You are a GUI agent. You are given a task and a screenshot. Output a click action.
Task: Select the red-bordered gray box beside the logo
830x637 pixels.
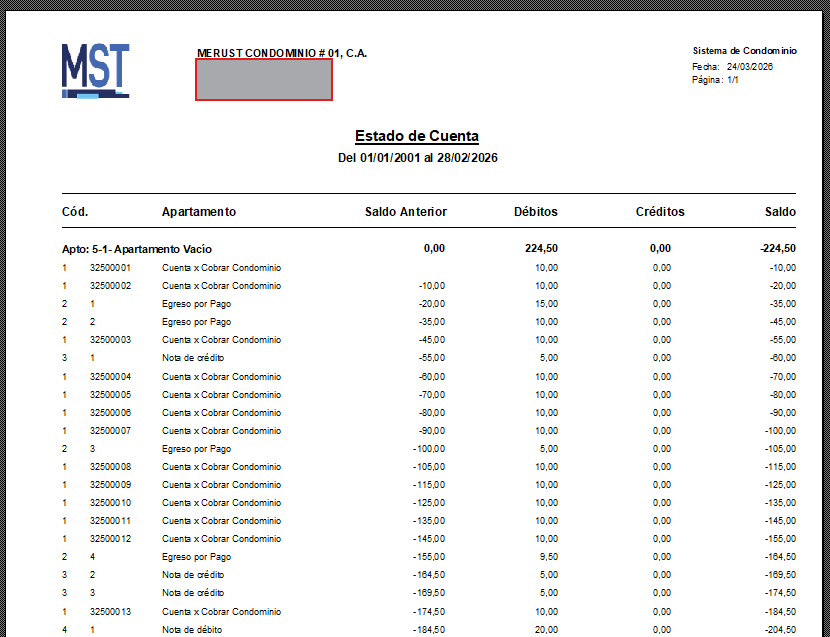point(263,80)
